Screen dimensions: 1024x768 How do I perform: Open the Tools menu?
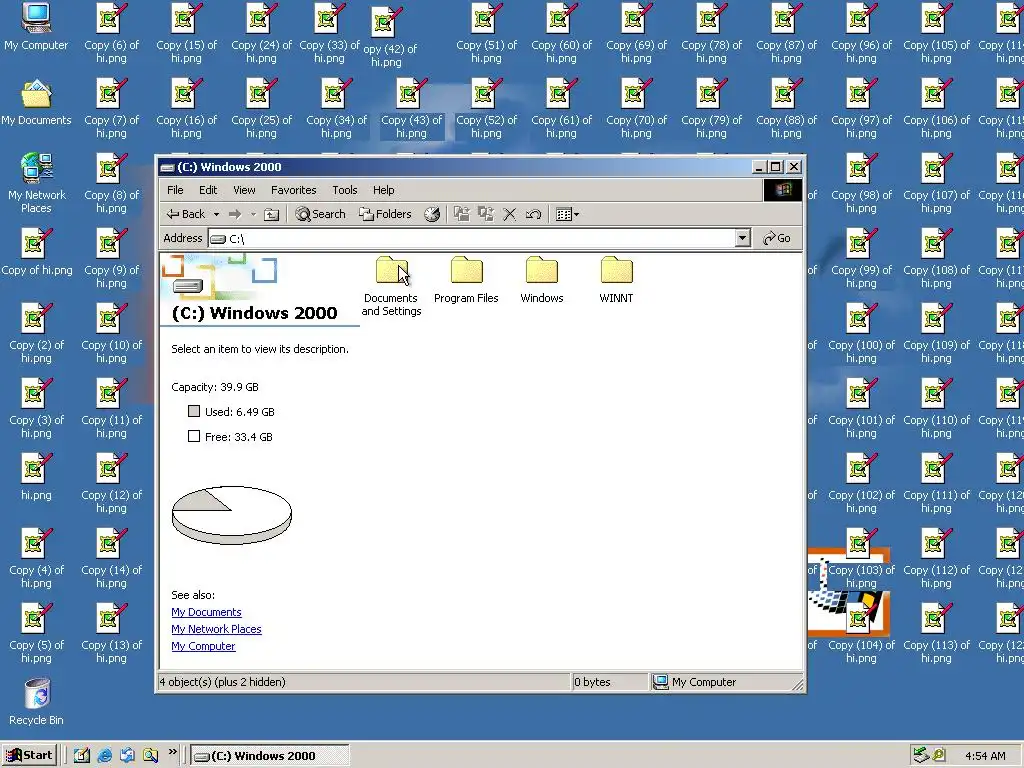(345, 190)
